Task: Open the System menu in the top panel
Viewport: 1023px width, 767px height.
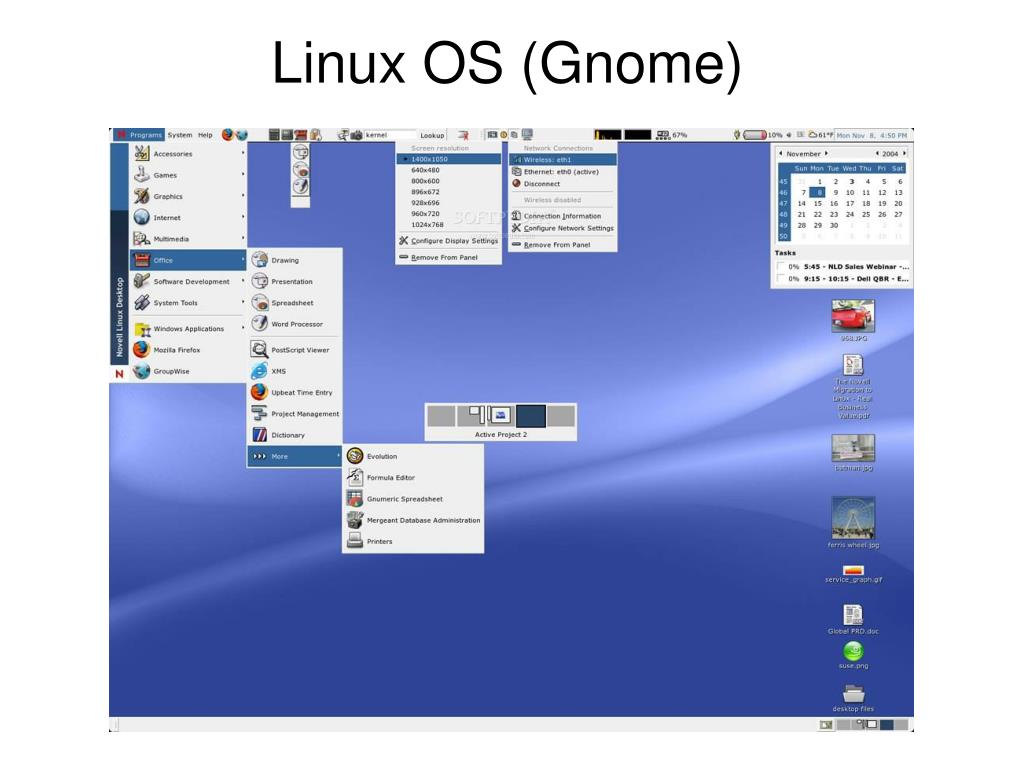Action: point(179,135)
